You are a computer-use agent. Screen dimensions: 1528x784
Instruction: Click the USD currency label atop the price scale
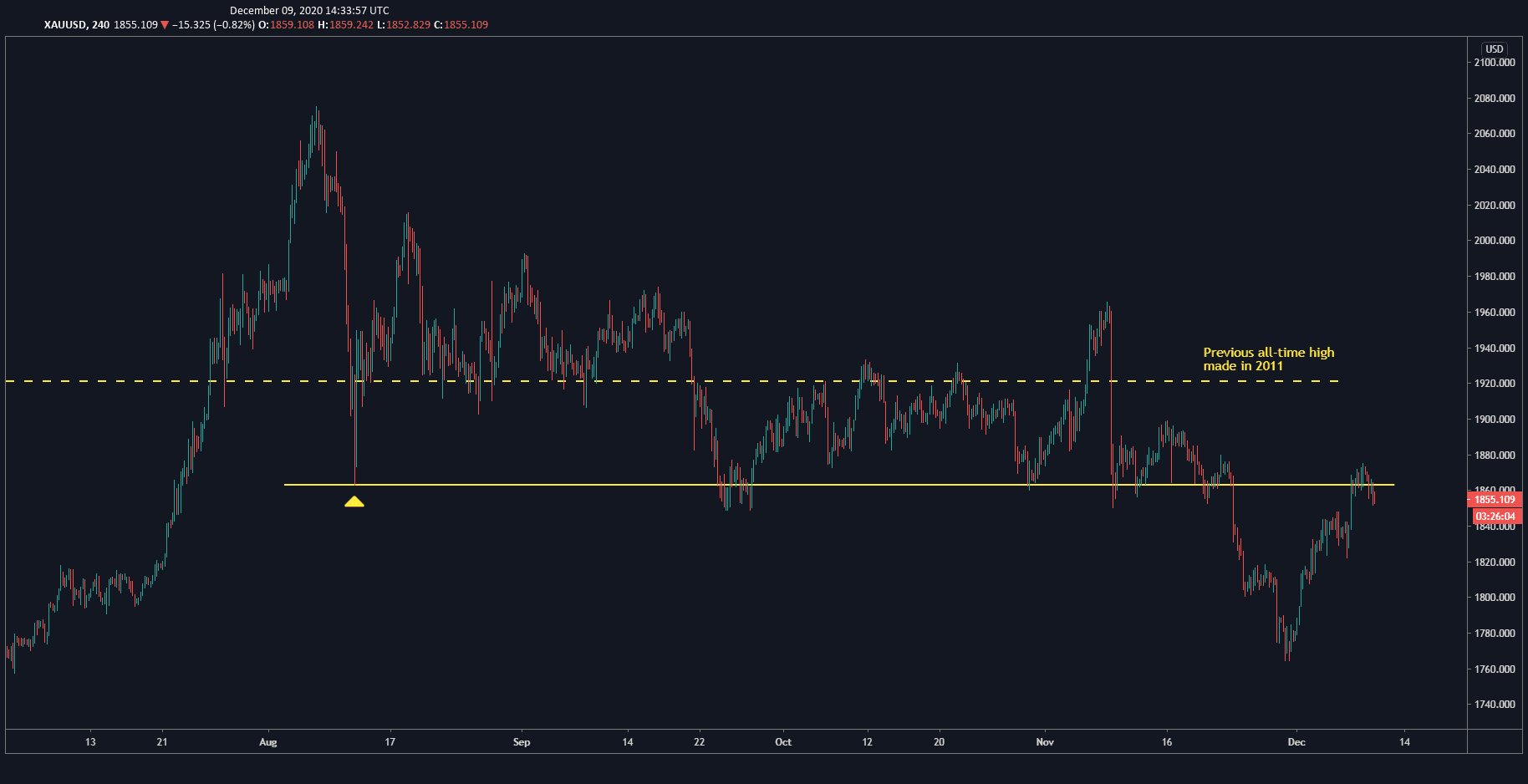1495,48
